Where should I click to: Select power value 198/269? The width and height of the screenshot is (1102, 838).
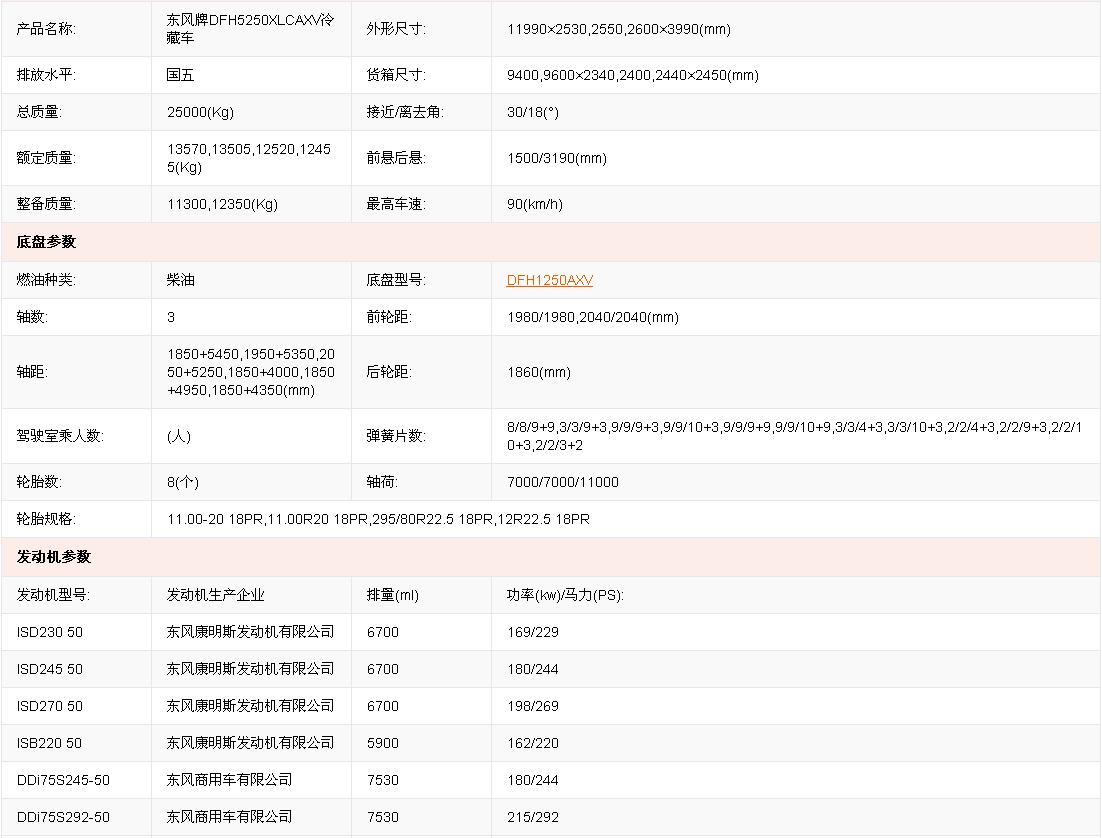[x=533, y=706]
